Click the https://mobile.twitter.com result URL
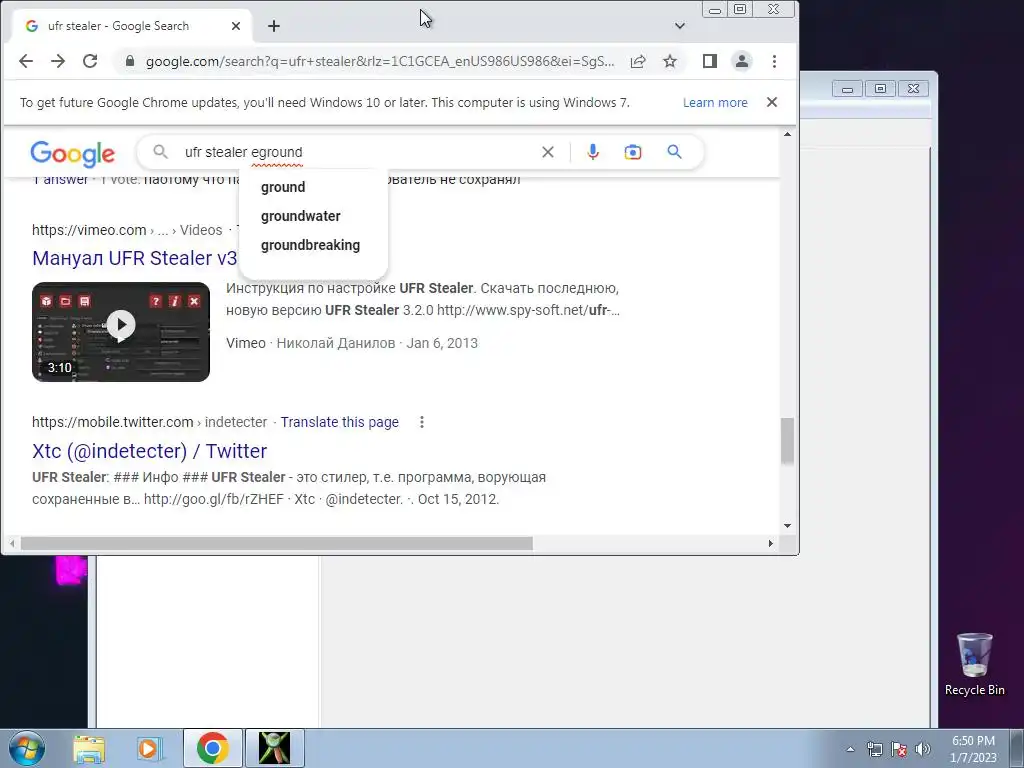Screen dimensions: 1024x768 click(112, 423)
